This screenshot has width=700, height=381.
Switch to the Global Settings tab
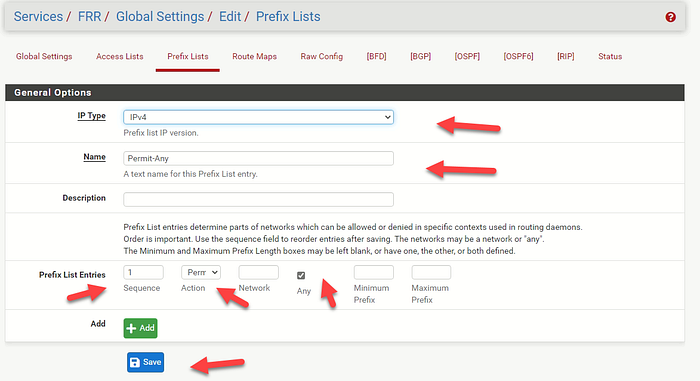[44, 56]
